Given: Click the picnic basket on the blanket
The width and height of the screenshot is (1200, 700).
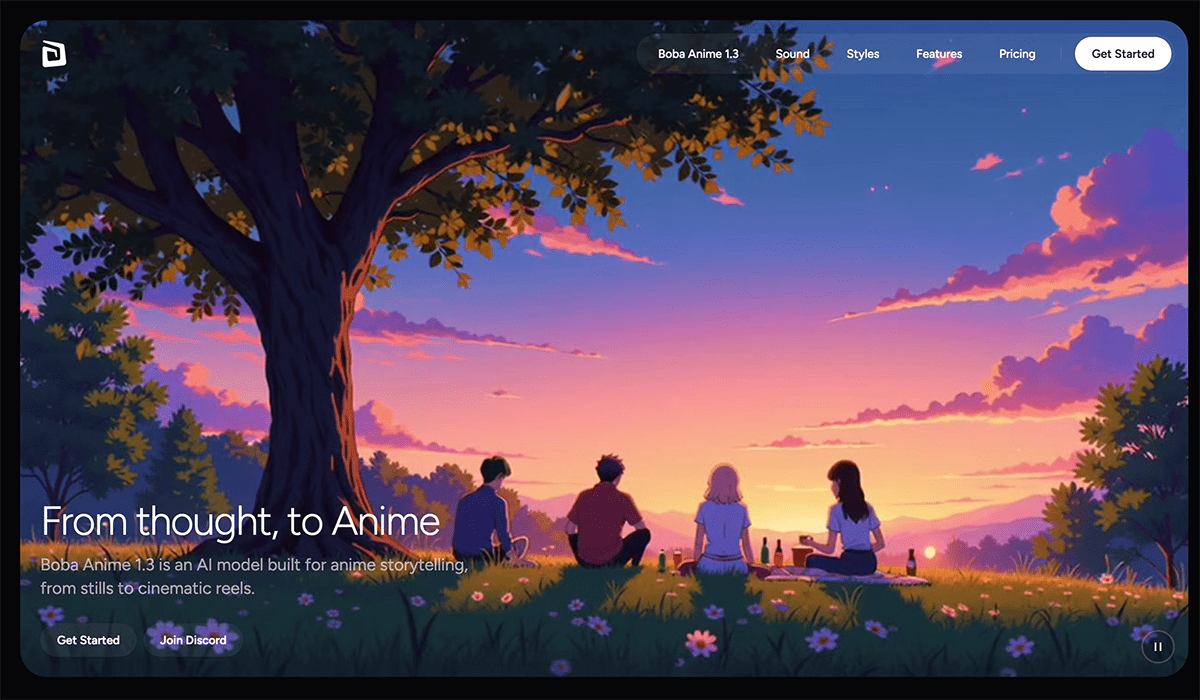Looking at the screenshot, I should point(802,555).
